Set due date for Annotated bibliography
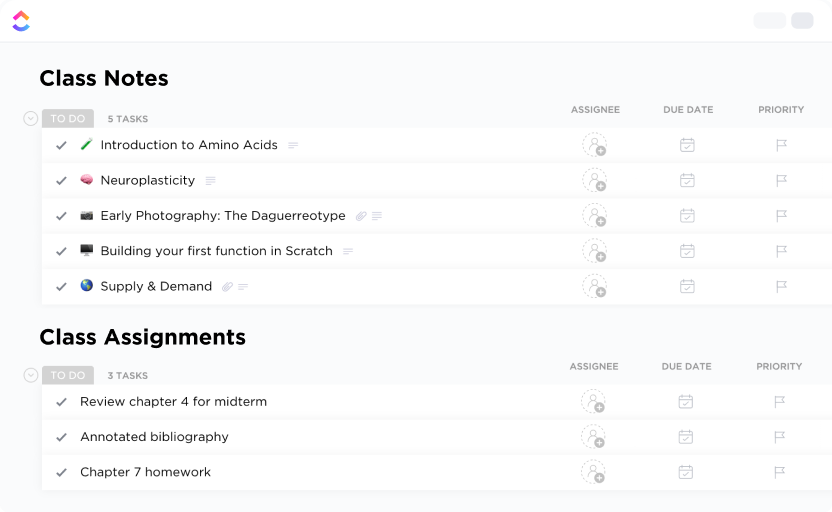This screenshot has width=832, height=512. tap(686, 437)
